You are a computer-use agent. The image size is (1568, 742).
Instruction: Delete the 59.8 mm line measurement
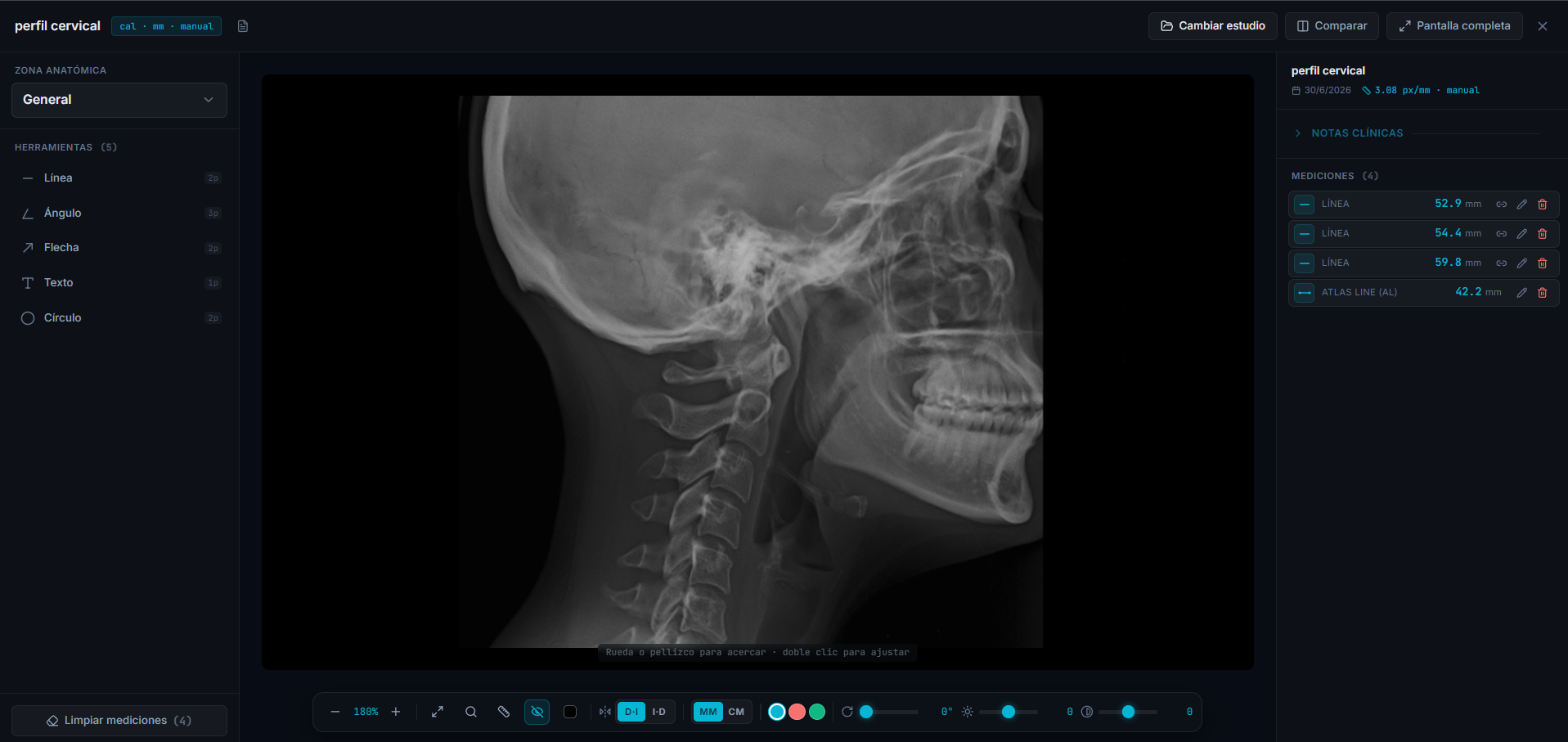tap(1543, 263)
